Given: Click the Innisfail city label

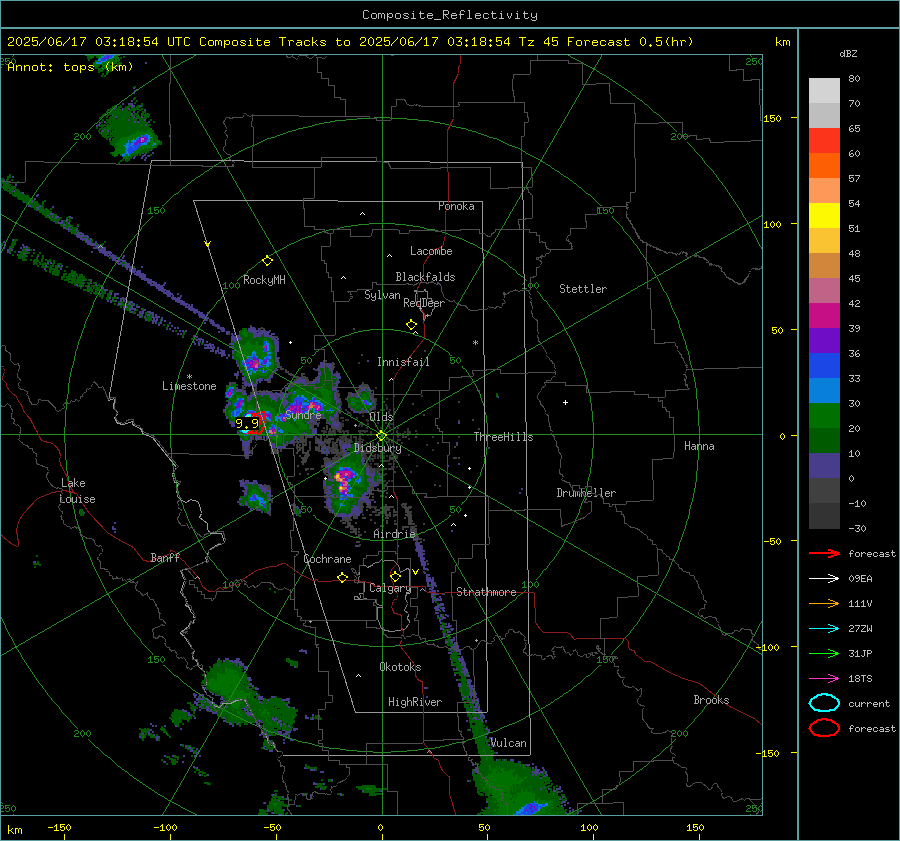Looking at the screenshot, I should tap(403, 362).
